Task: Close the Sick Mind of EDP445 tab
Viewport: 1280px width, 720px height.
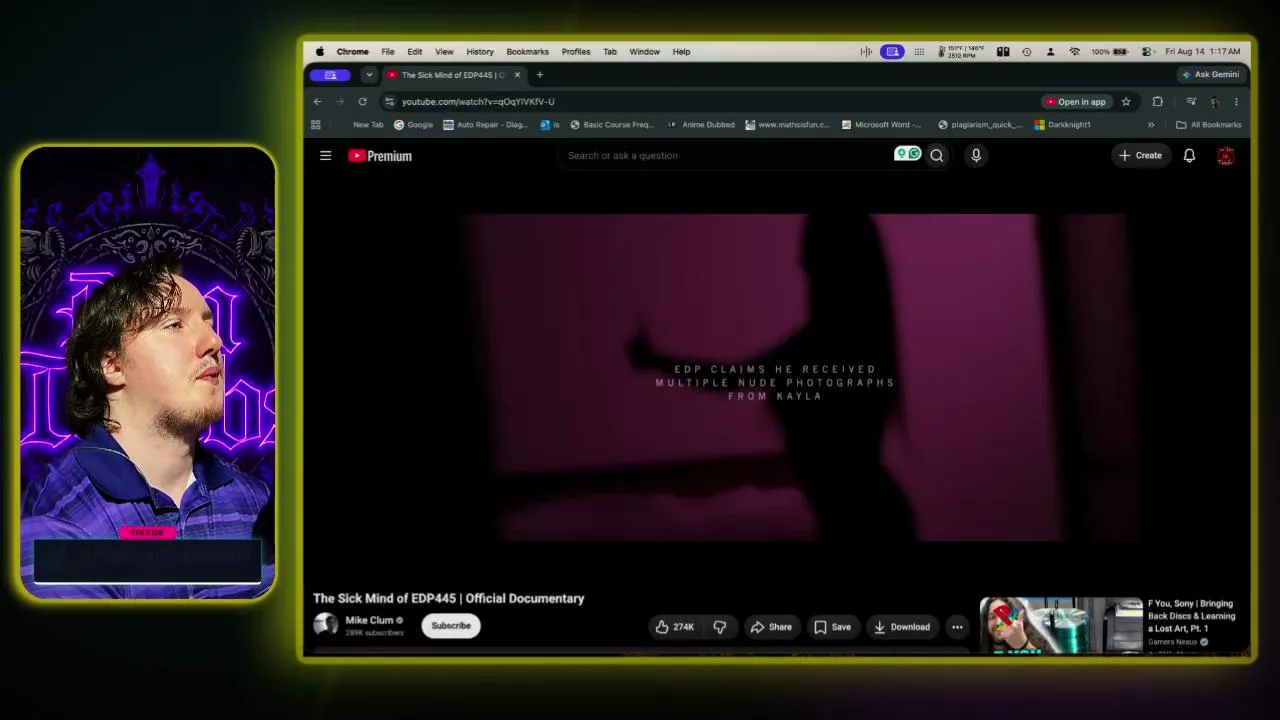Action: [x=517, y=75]
